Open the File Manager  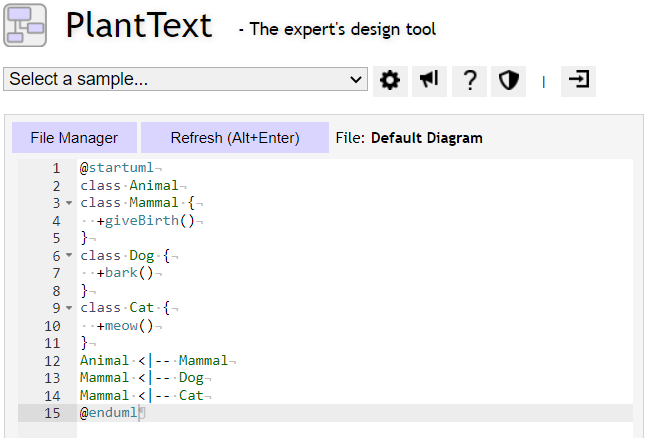point(74,137)
